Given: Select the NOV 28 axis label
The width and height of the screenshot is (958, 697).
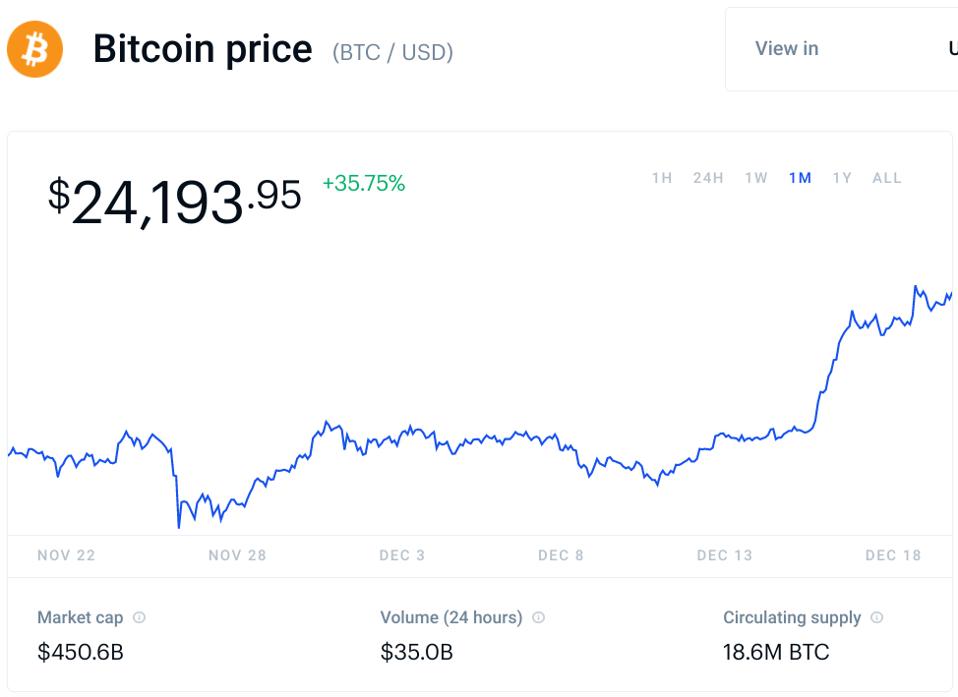Looking at the screenshot, I should pyautogui.click(x=237, y=555).
